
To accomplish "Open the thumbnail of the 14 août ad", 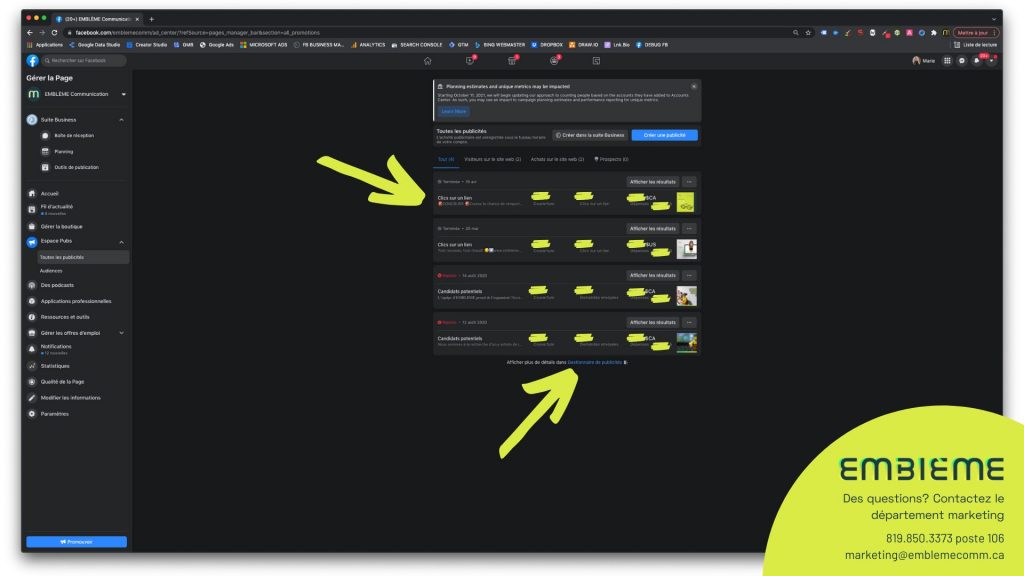I will [686, 296].
